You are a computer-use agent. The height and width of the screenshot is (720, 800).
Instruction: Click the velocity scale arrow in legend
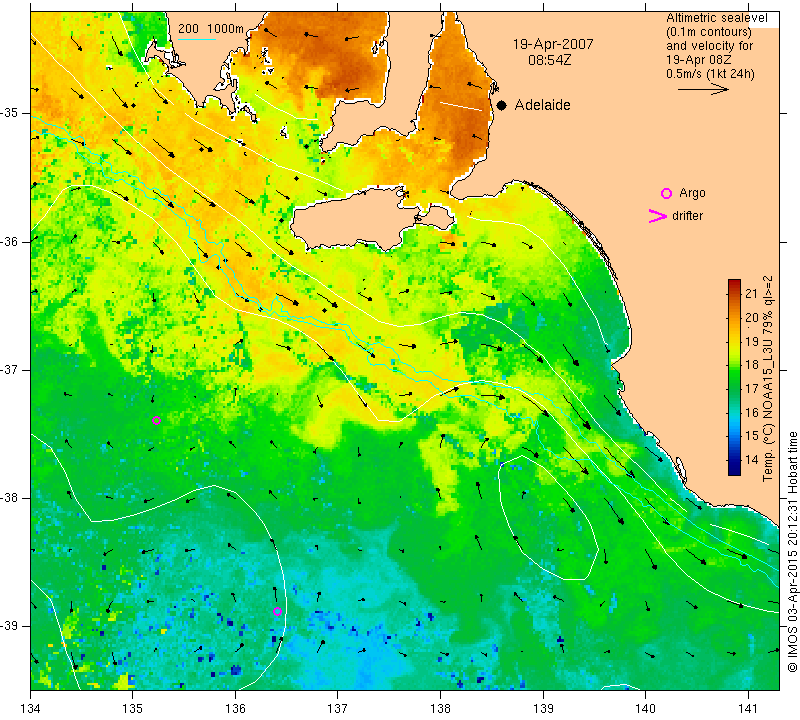tap(703, 89)
